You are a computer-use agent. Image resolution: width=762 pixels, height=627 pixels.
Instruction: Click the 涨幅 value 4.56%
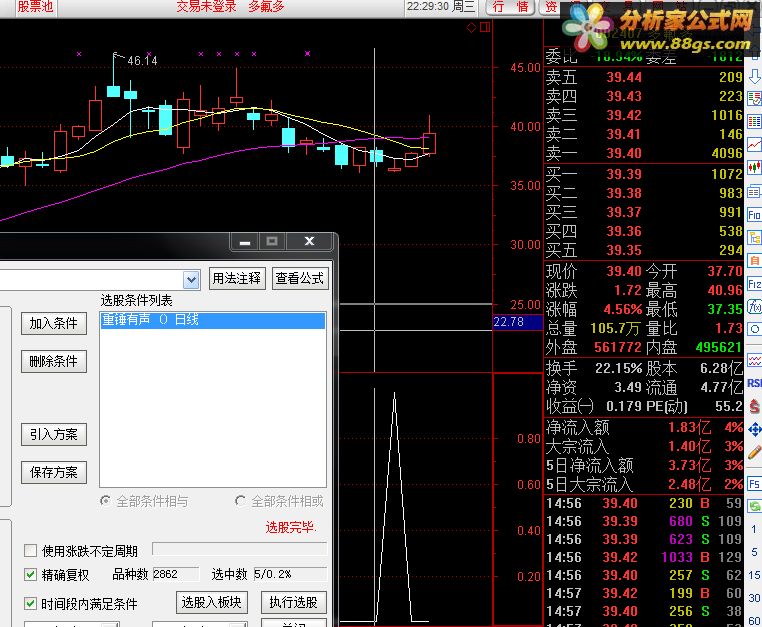pos(623,310)
